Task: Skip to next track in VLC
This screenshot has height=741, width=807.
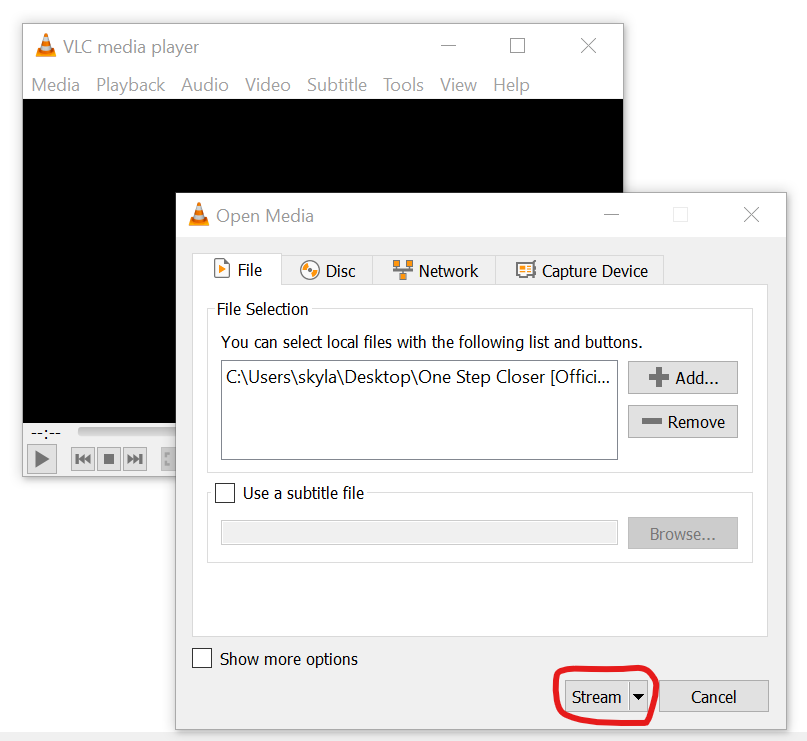Action: pos(135,458)
